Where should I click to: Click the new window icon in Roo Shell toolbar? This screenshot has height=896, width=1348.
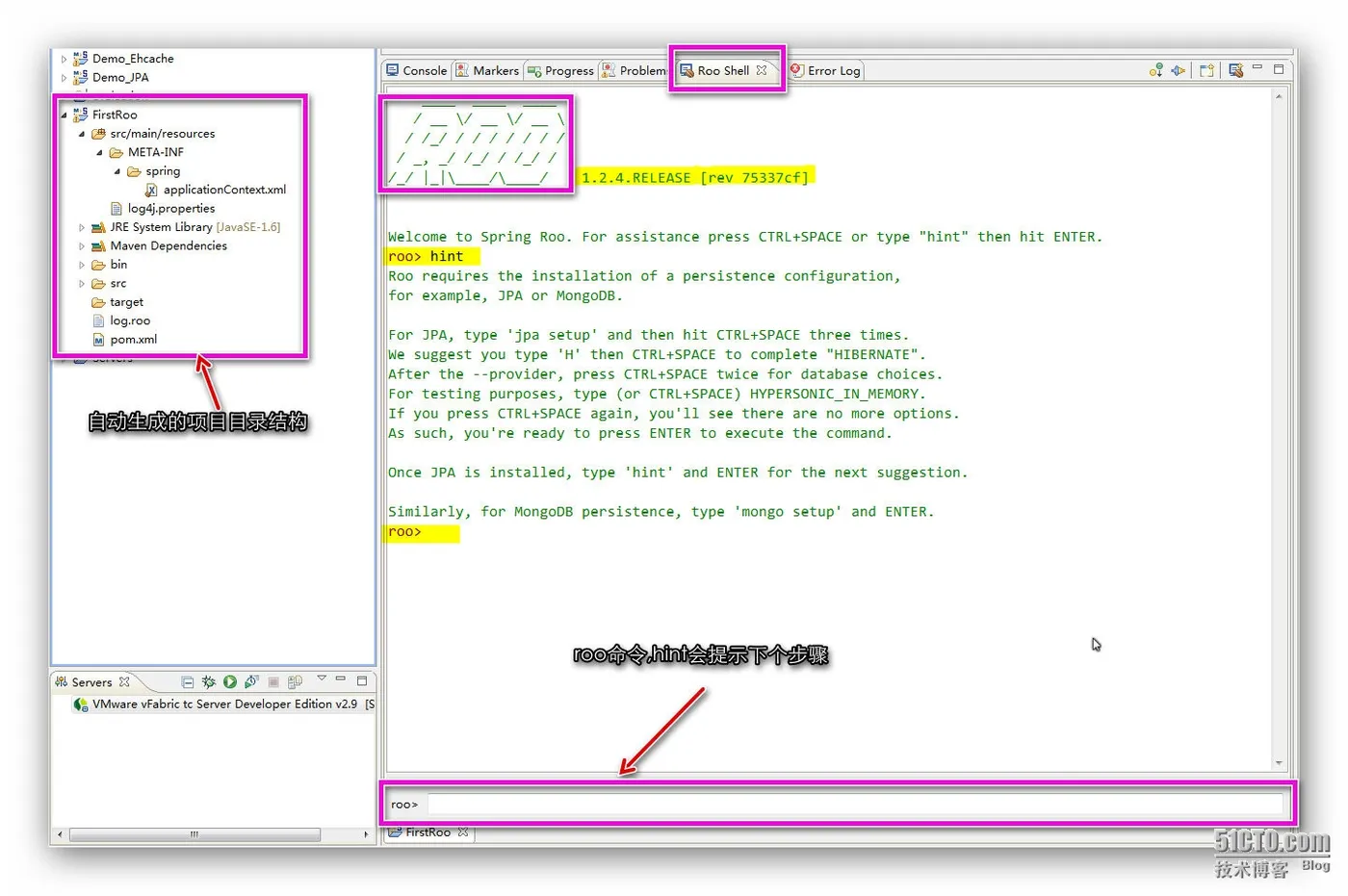coord(1206,70)
